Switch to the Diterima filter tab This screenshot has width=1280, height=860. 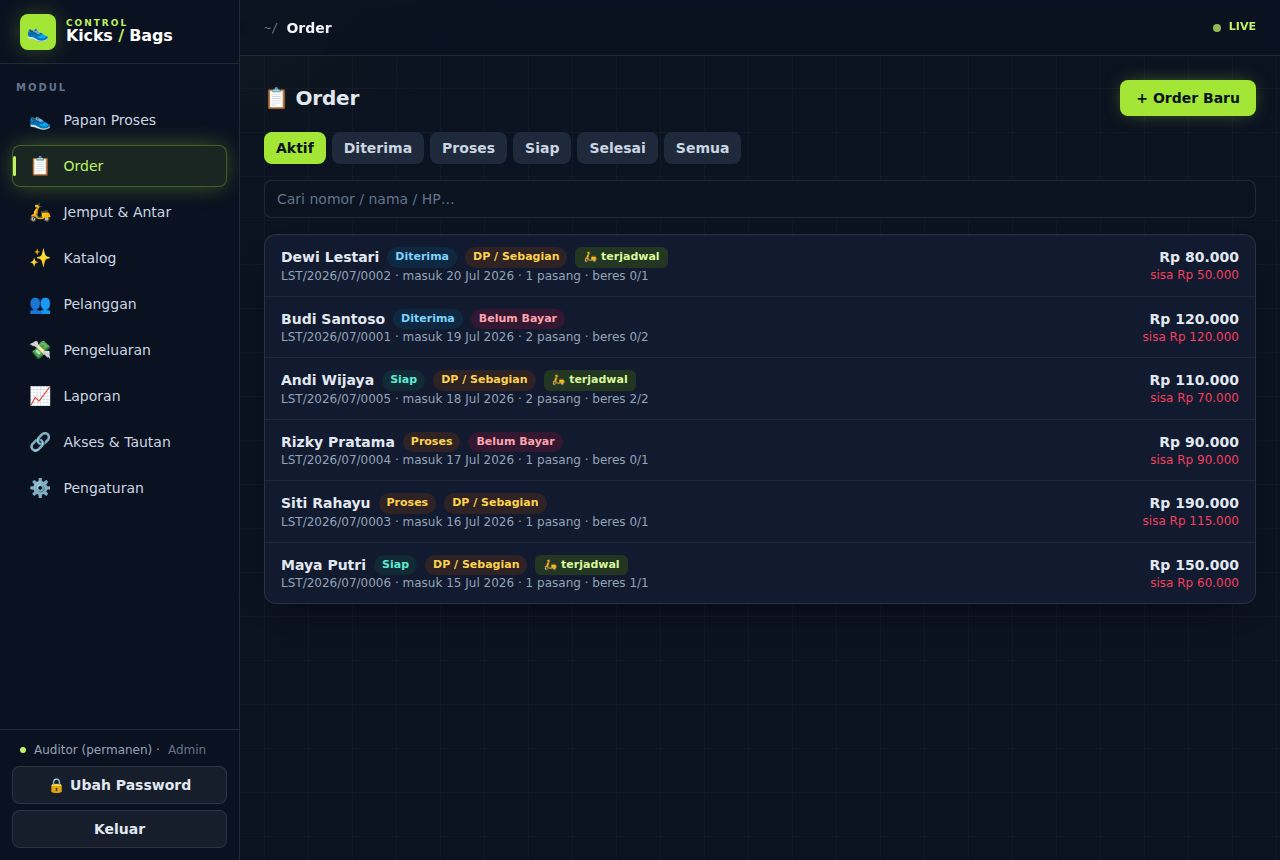[x=378, y=148]
